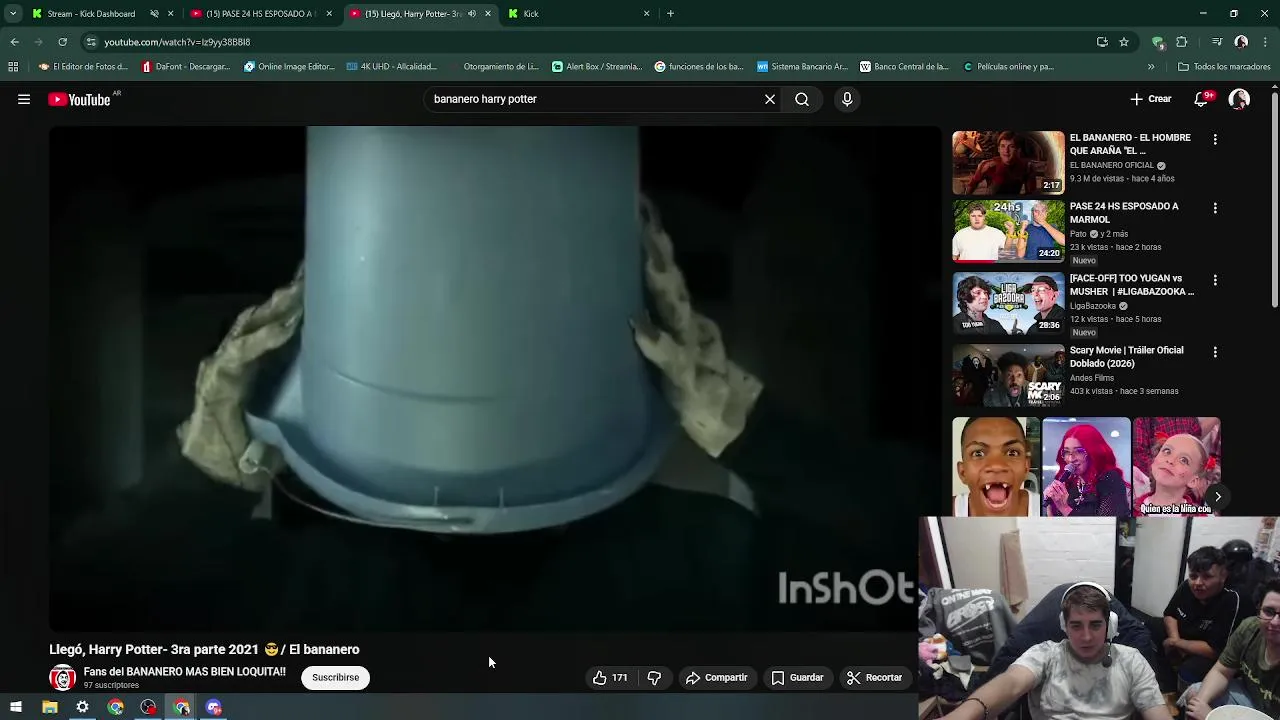1280x720 pixels.
Task: Open El Editor de Fotos bookmark
Action: point(83,67)
